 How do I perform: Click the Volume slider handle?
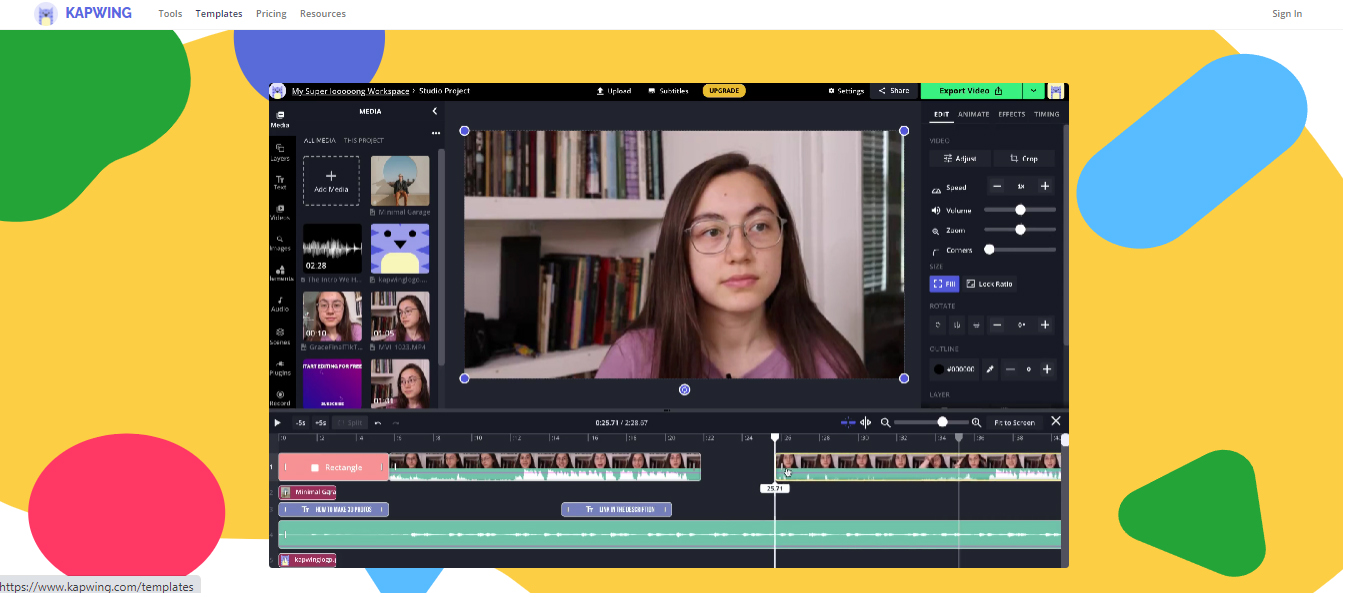click(1020, 210)
